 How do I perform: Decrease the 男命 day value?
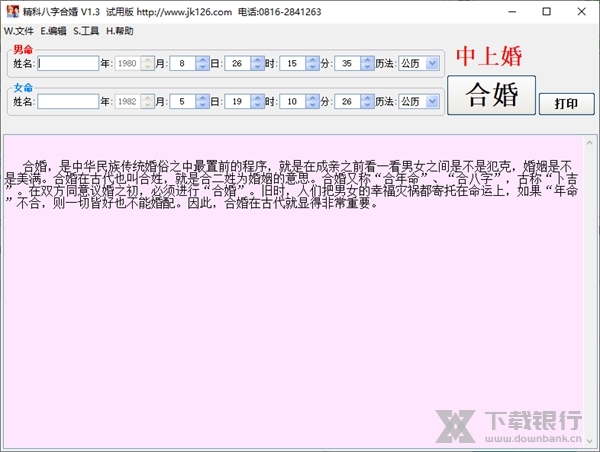[x=258, y=67]
